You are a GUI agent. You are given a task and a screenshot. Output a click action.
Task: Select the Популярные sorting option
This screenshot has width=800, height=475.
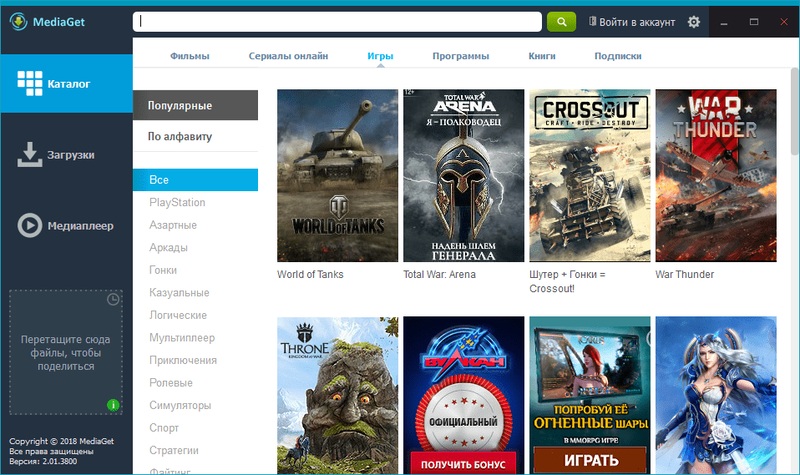(180, 105)
